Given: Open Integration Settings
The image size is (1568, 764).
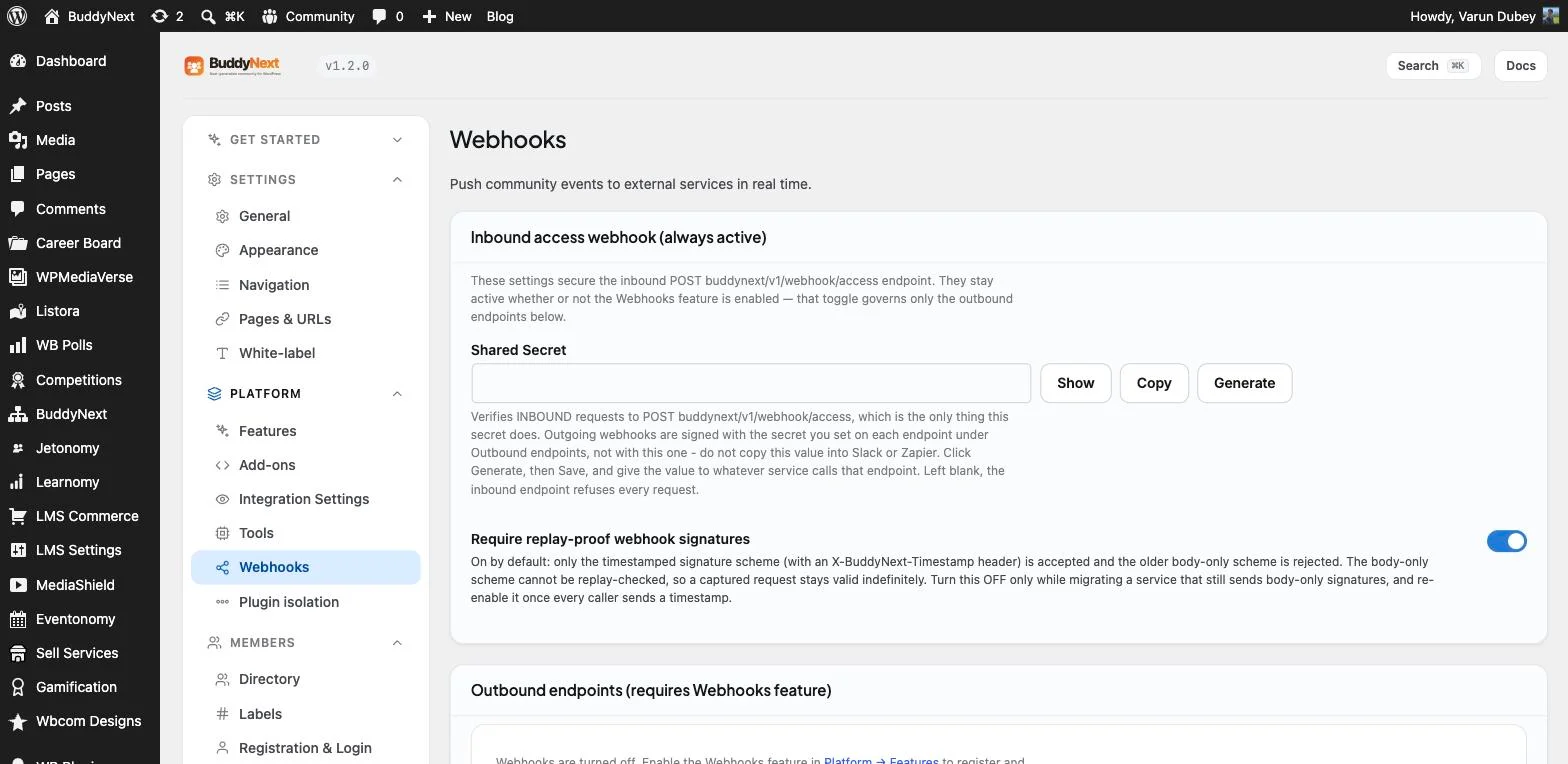Looking at the screenshot, I should tap(305, 499).
